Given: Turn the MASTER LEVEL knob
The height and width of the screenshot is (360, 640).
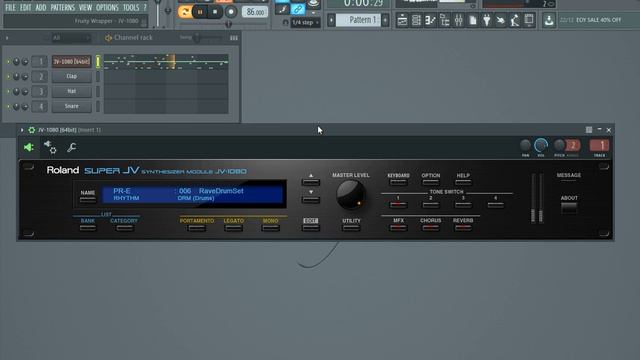Looking at the screenshot, I should point(351,195).
